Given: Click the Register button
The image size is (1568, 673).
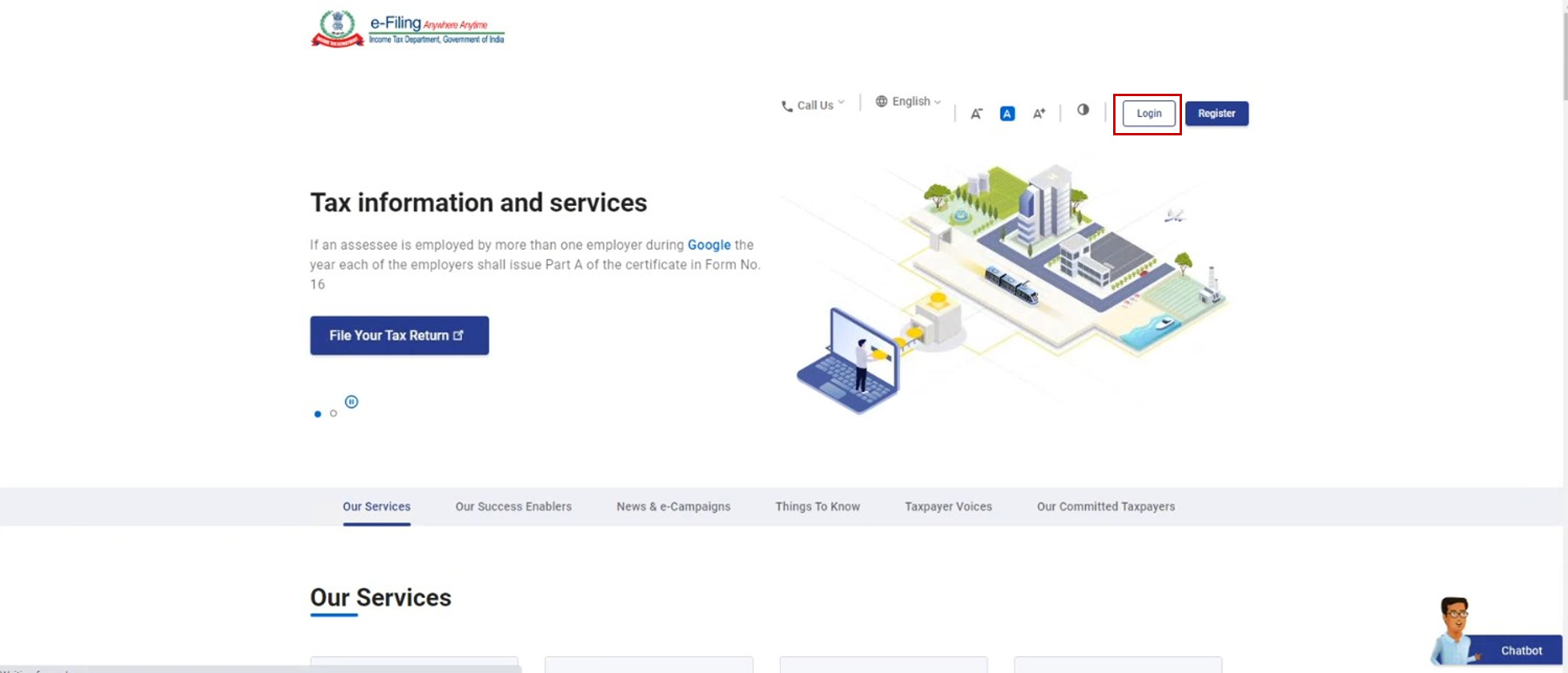Looking at the screenshot, I should [x=1216, y=114].
